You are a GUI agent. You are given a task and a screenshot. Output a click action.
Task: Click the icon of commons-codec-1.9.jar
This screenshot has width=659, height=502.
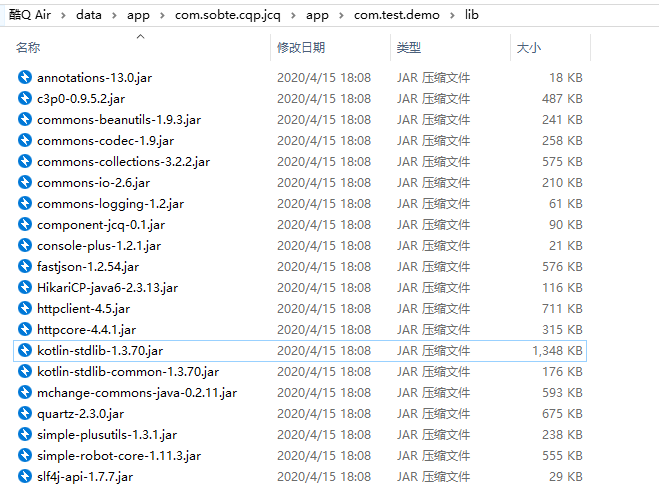point(25,140)
